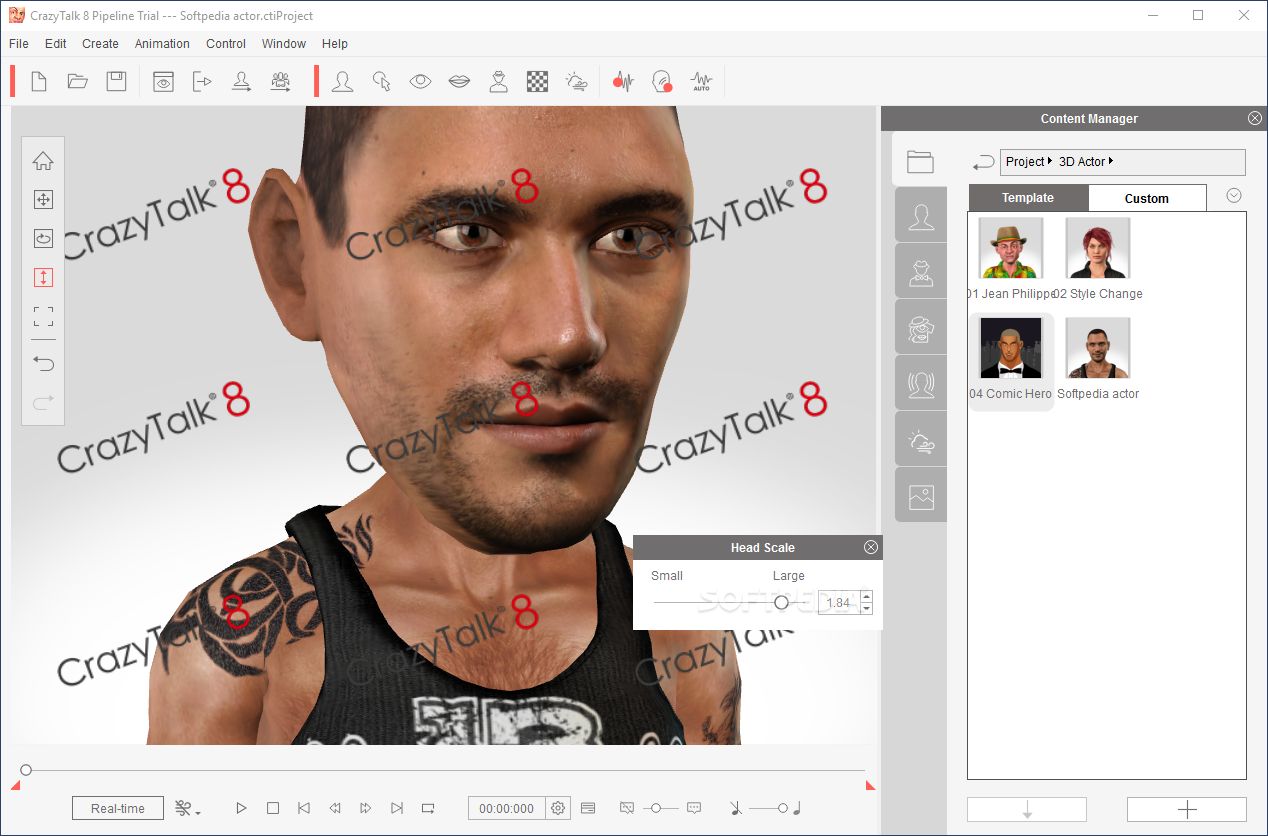
Task: Go back one level in Content Manager
Action: pos(984,162)
